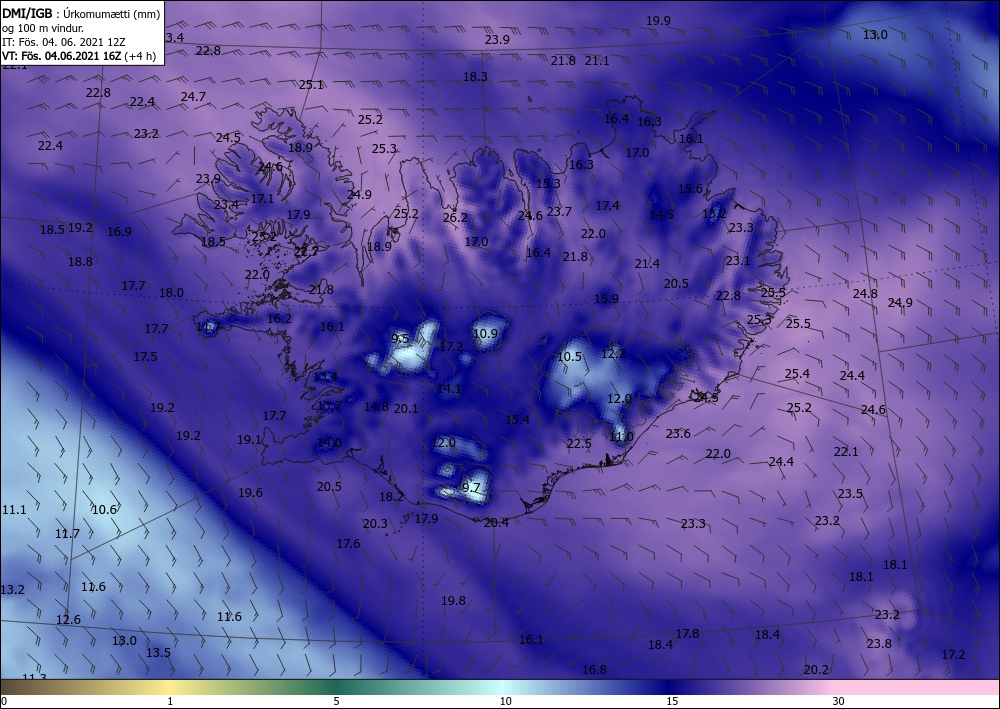
Task: Click the 'DMI/IGB : Úrkomumætti (mm)' title line
Action: click(81, 14)
